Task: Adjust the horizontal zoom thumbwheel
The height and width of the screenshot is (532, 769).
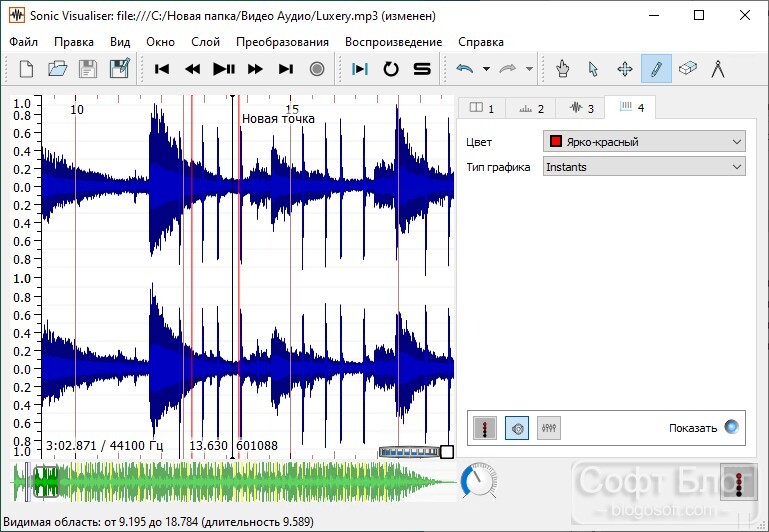Action: [409, 452]
